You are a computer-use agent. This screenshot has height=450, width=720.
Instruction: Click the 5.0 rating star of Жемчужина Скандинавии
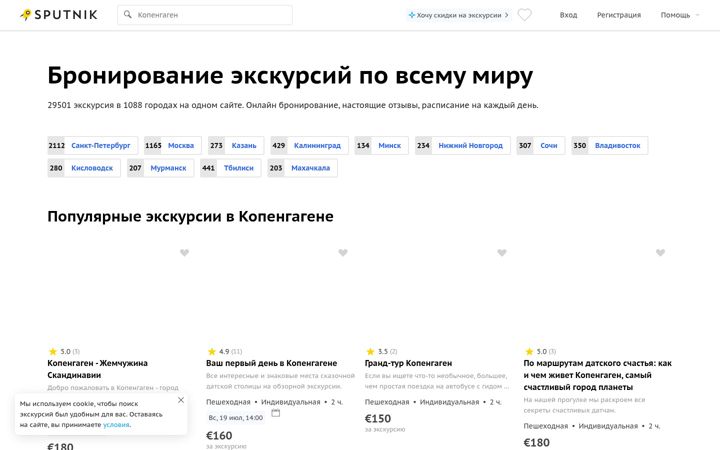52,351
